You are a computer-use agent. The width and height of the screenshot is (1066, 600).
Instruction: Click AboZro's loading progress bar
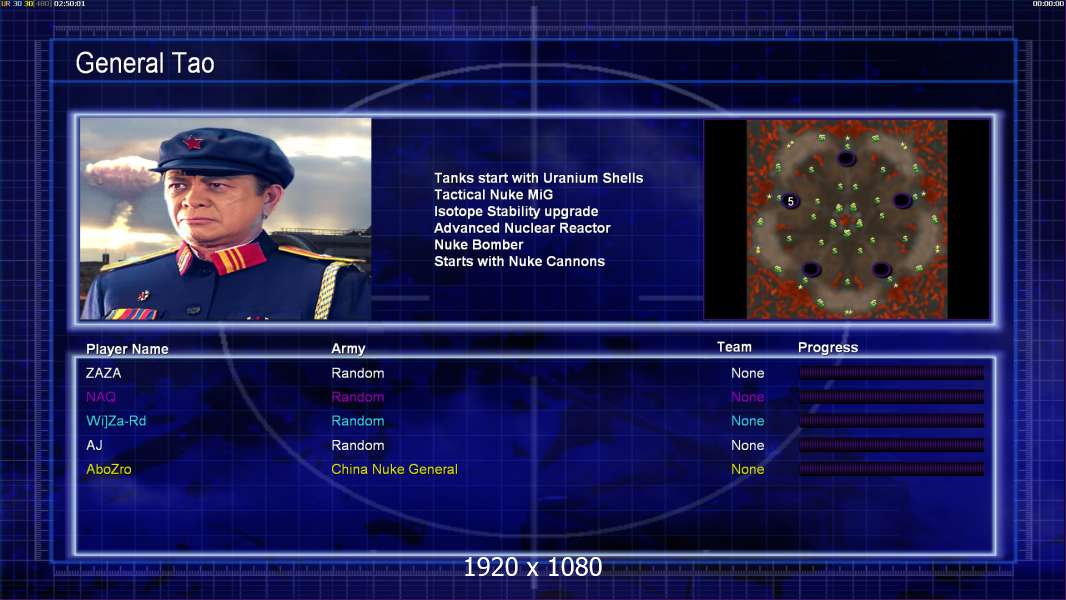click(x=891, y=469)
